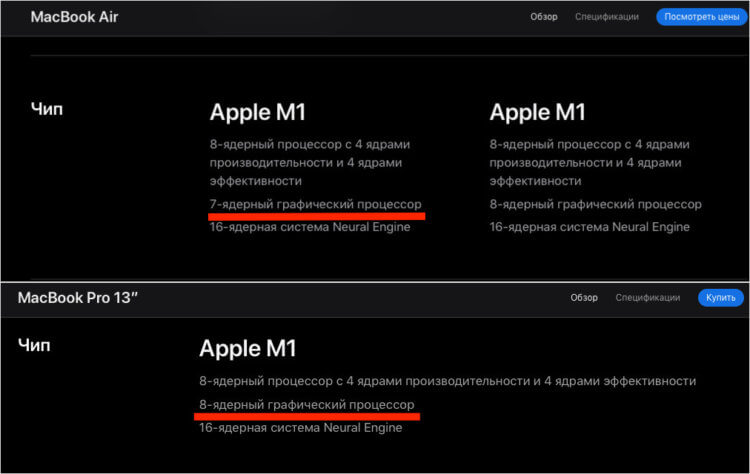Click 16-ядерная Neural Engine under second Air column

click(x=589, y=227)
